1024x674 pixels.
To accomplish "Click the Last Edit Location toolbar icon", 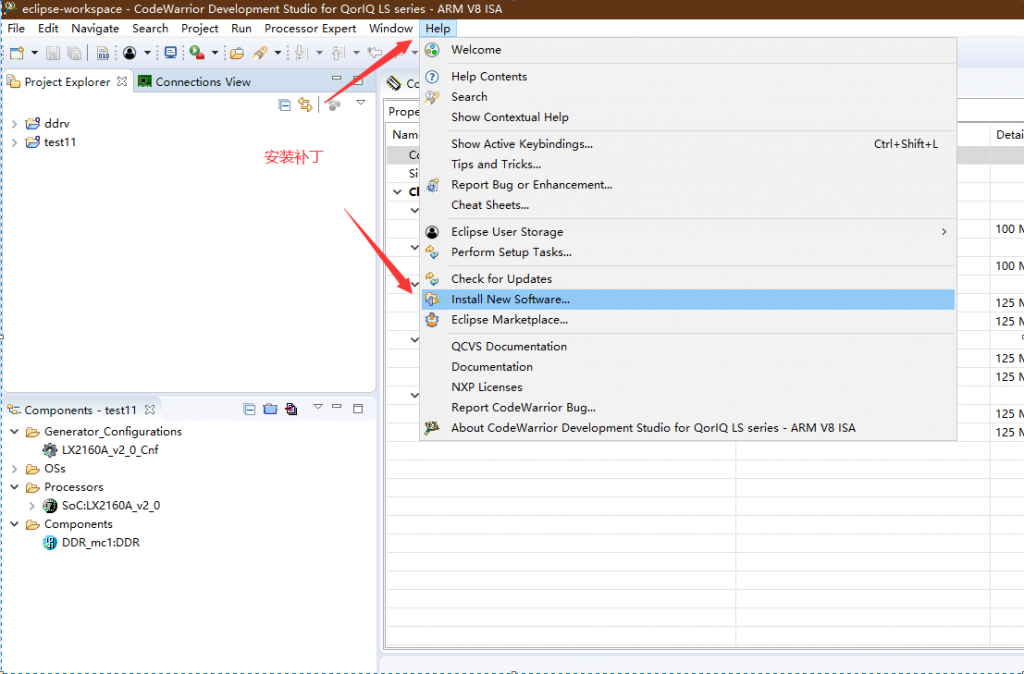I will [375, 53].
